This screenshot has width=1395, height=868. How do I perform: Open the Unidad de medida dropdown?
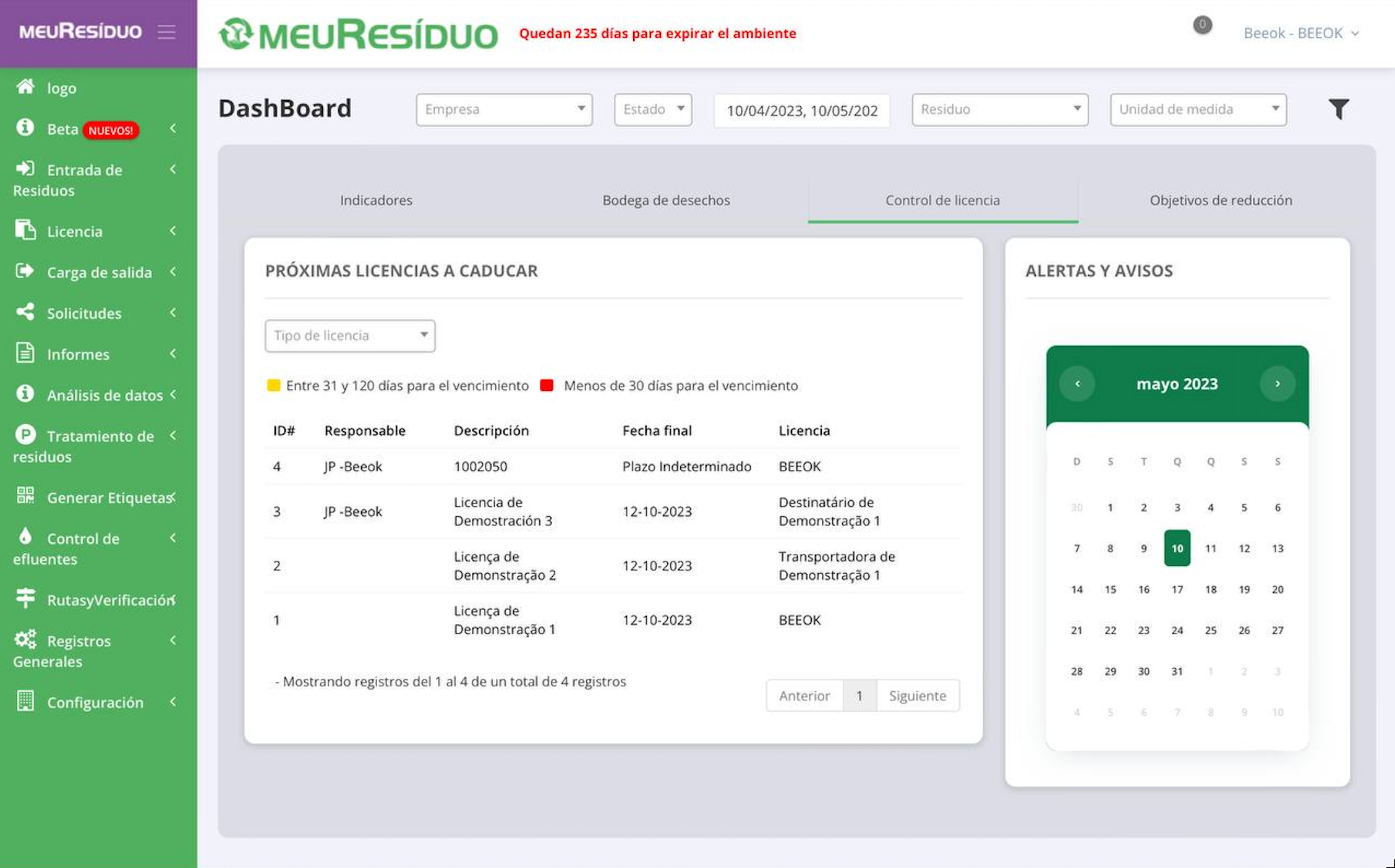tap(1198, 109)
